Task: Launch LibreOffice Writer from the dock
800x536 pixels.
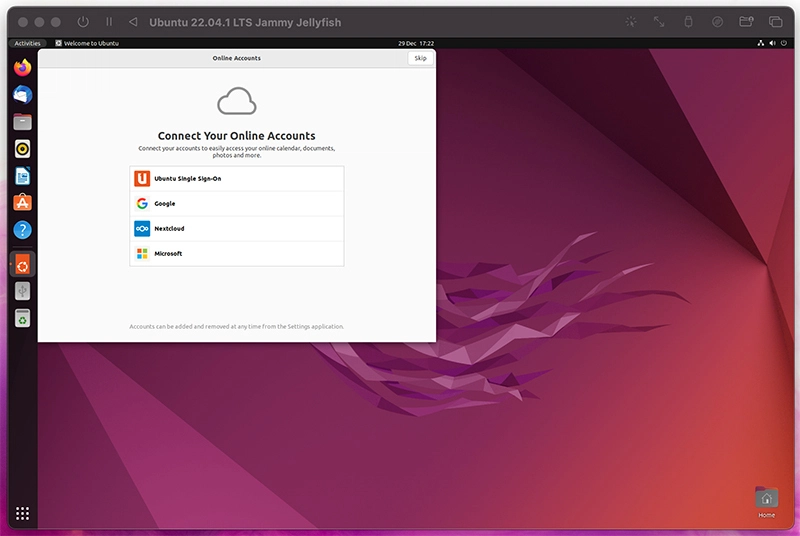Action: pos(22,176)
